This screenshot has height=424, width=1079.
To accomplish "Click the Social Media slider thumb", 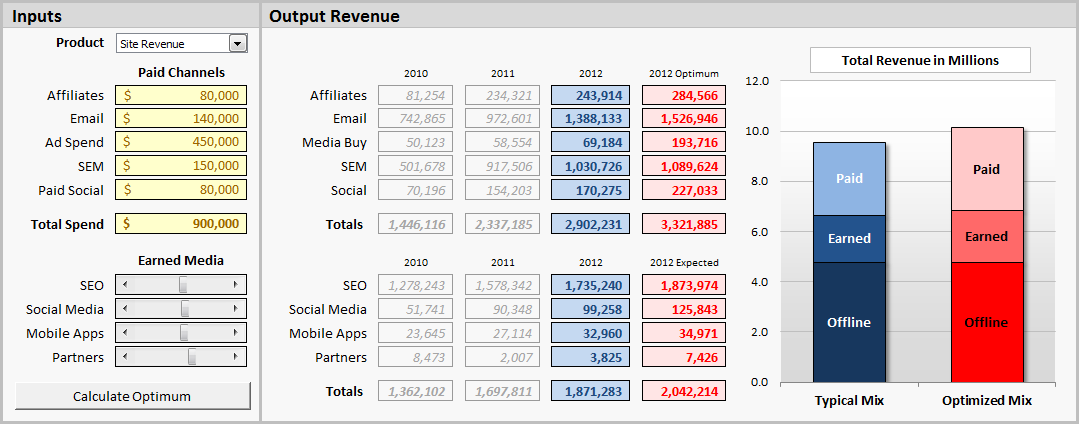I will [185, 309].
